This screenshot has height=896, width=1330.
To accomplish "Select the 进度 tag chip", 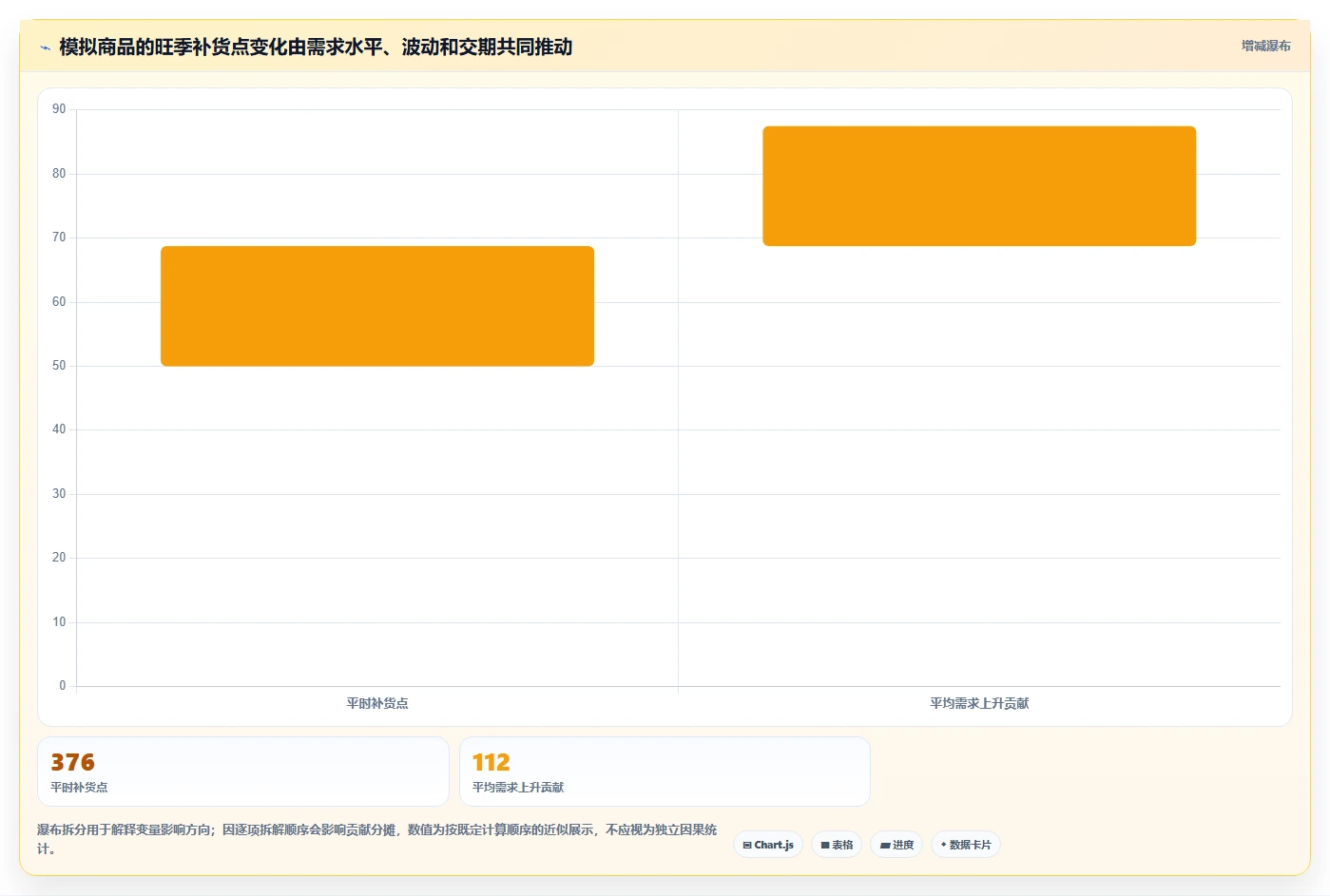I will [896, 845].
